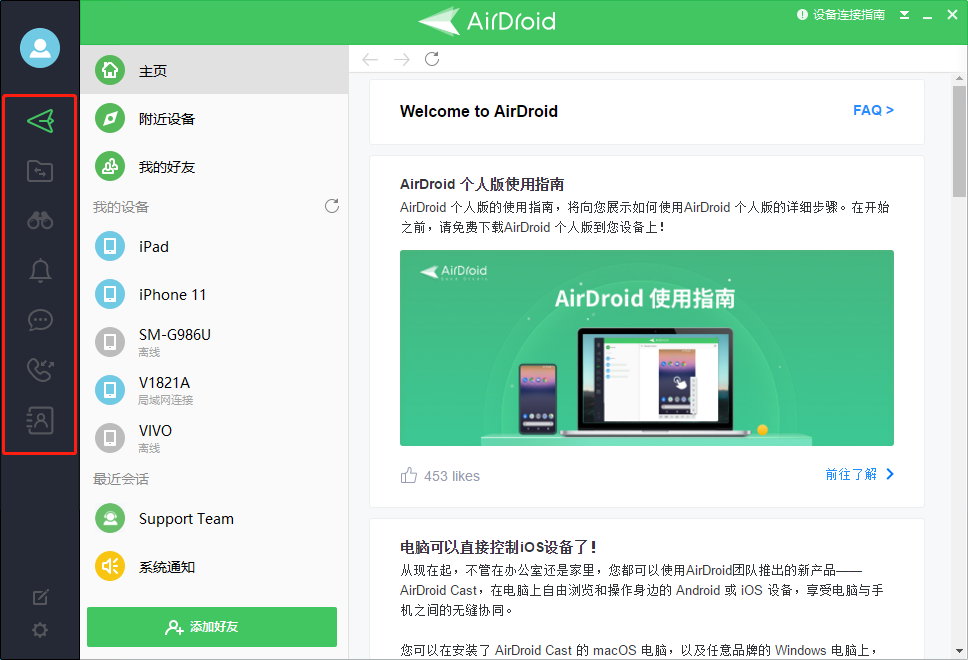Reload the page with refresh icon

pos(432,59)
